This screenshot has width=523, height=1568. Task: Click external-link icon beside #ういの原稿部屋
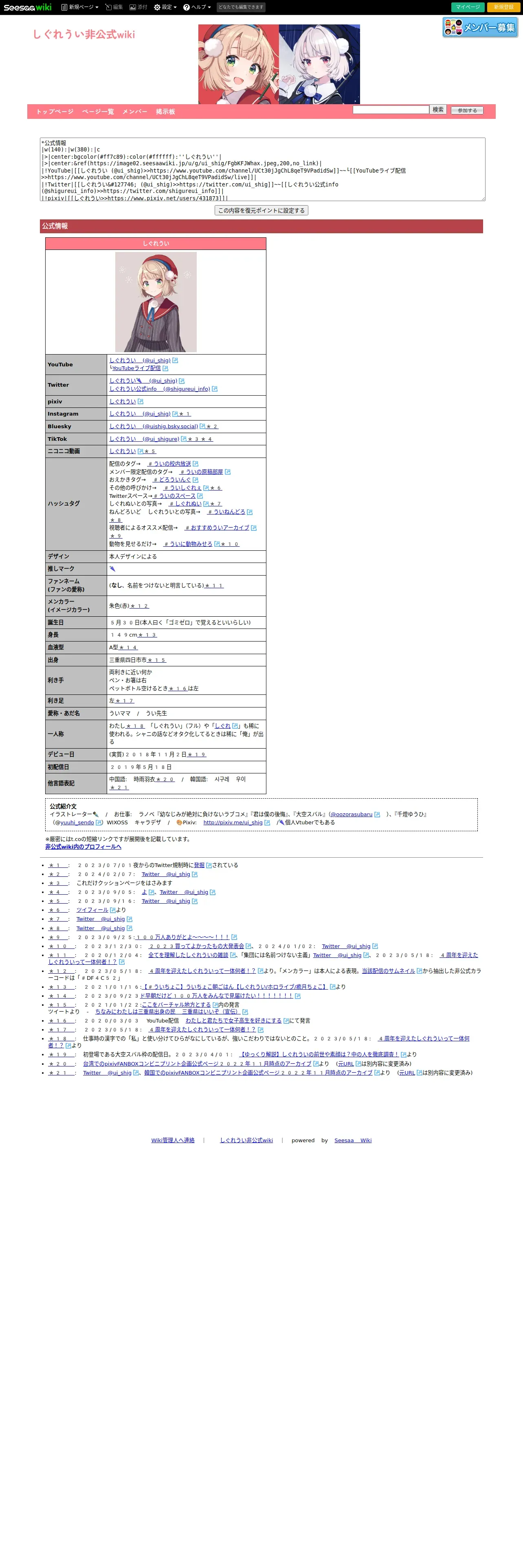click(228, 472)
